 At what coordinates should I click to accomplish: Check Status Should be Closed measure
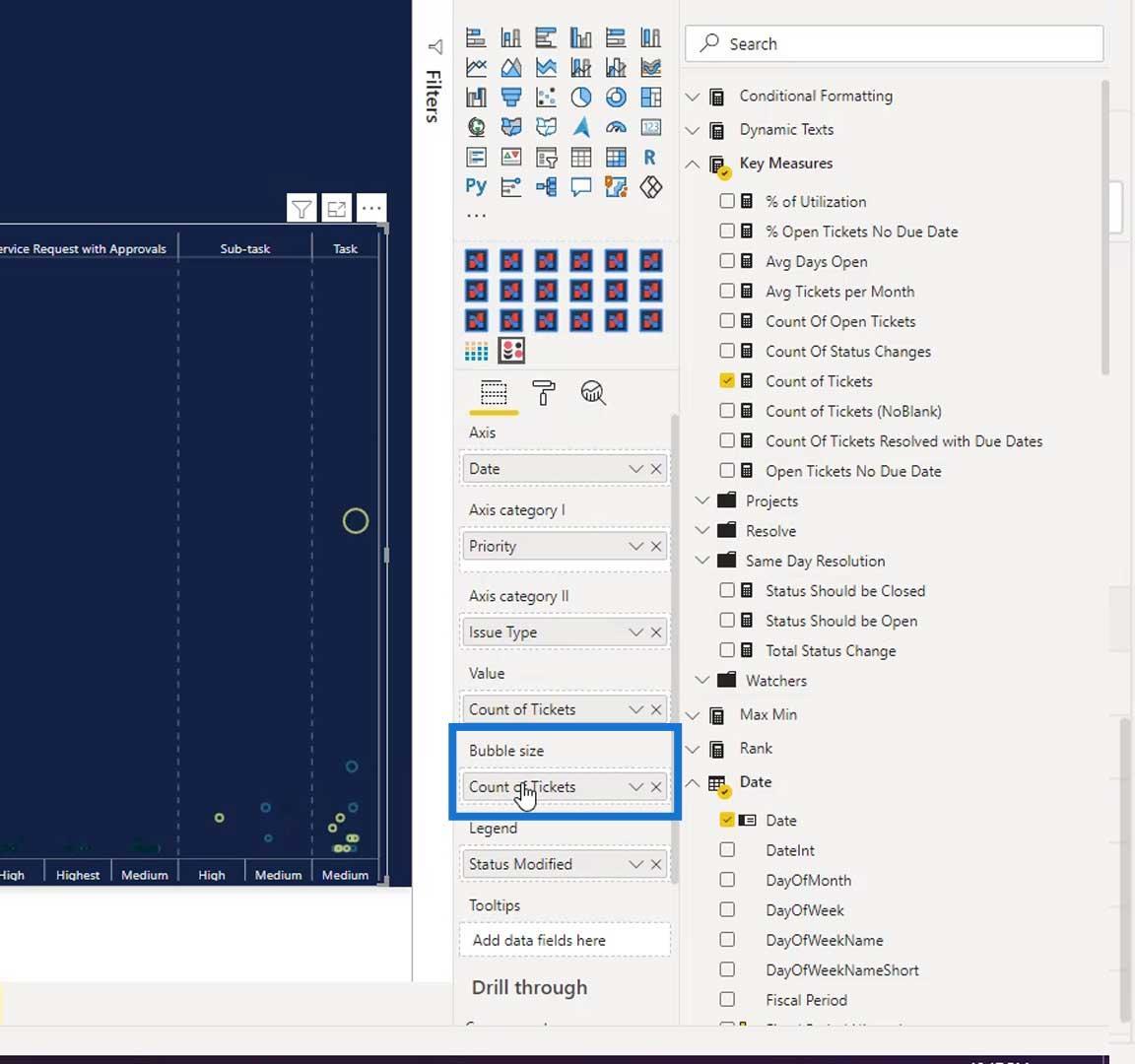pos(727,590)
